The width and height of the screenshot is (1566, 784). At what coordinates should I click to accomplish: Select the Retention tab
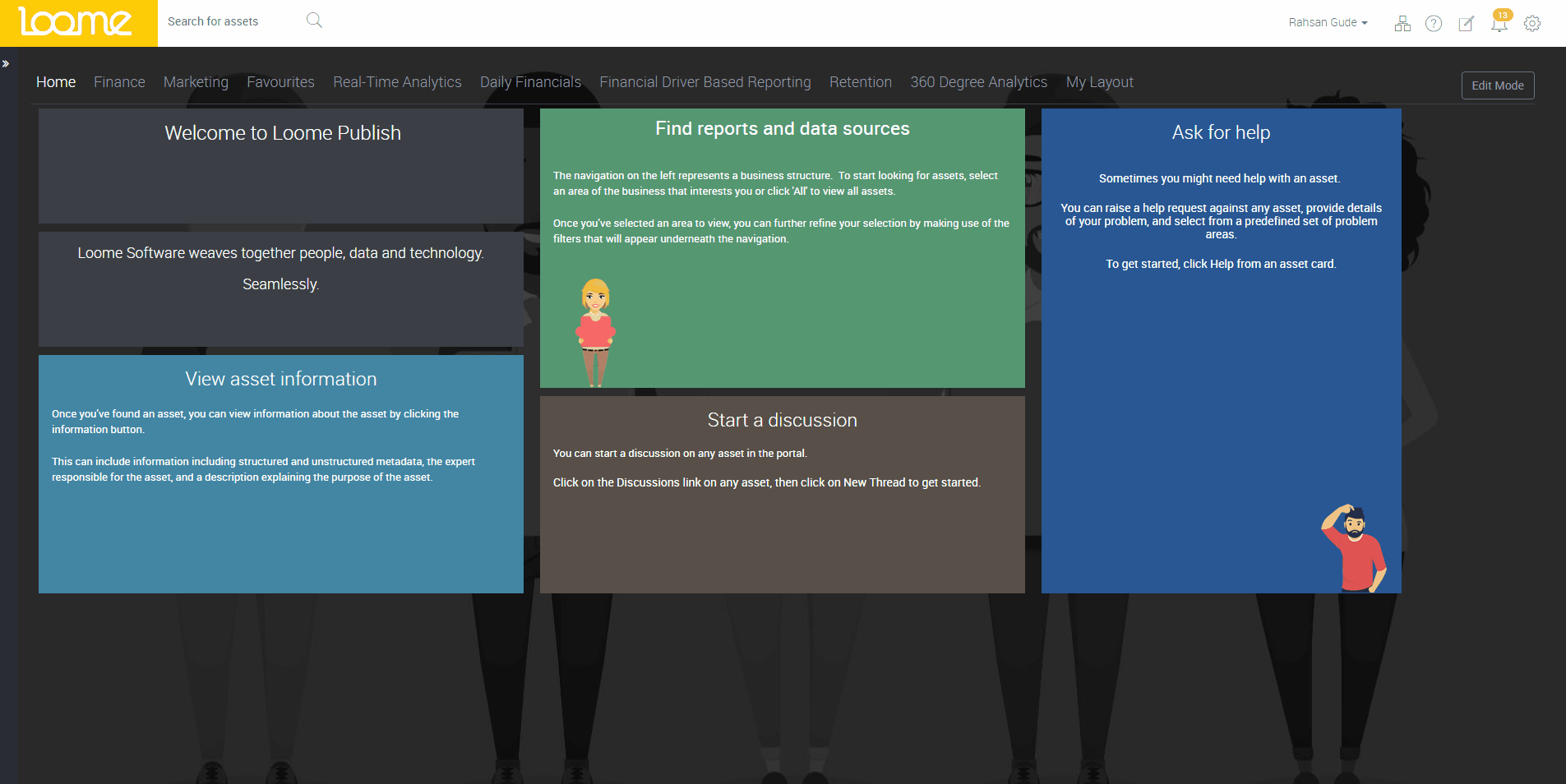tap(861, 82)
